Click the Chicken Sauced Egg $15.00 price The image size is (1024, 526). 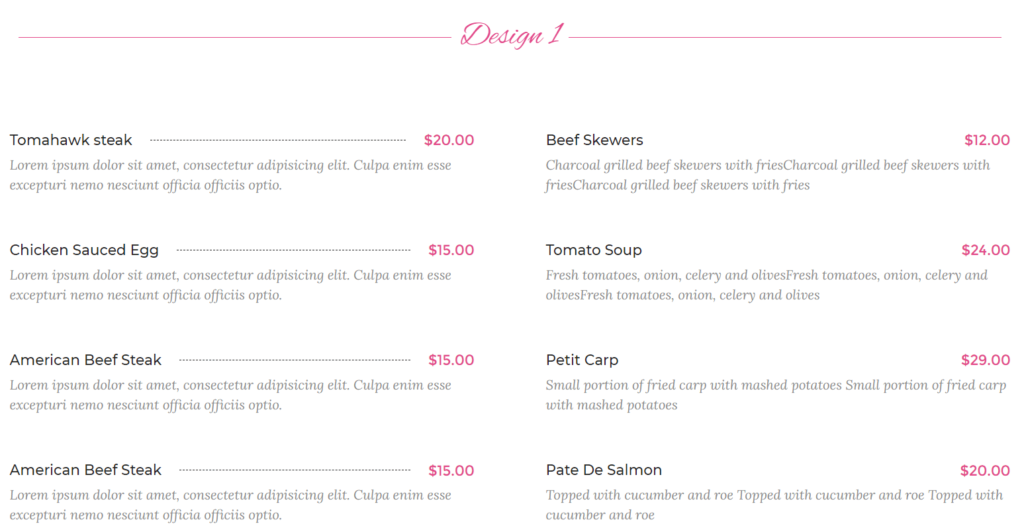(x=451, y=250)
